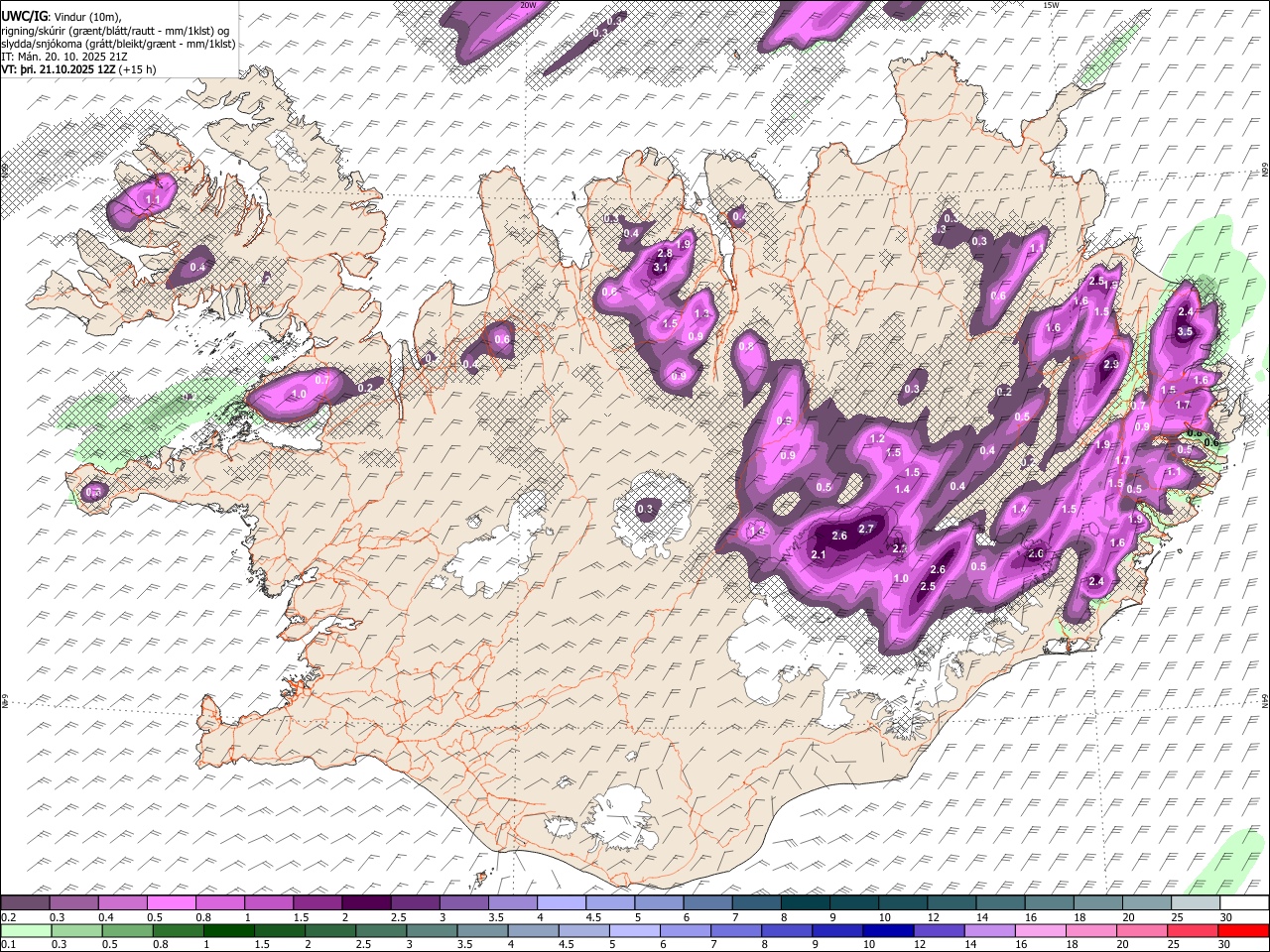Click the 20W longitude label at top
Image resolution: width=1270 pixels, height=952 pixels.
[x=528, y=5]
